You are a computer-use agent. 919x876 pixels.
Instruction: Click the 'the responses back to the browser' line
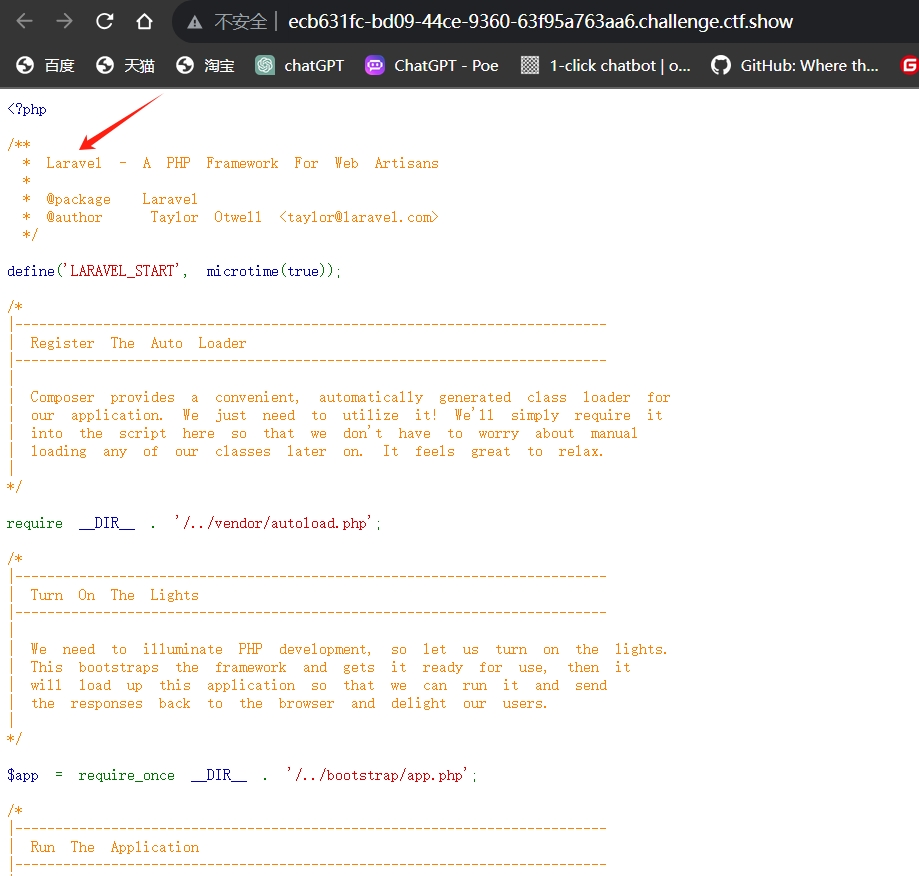(289, 703)
